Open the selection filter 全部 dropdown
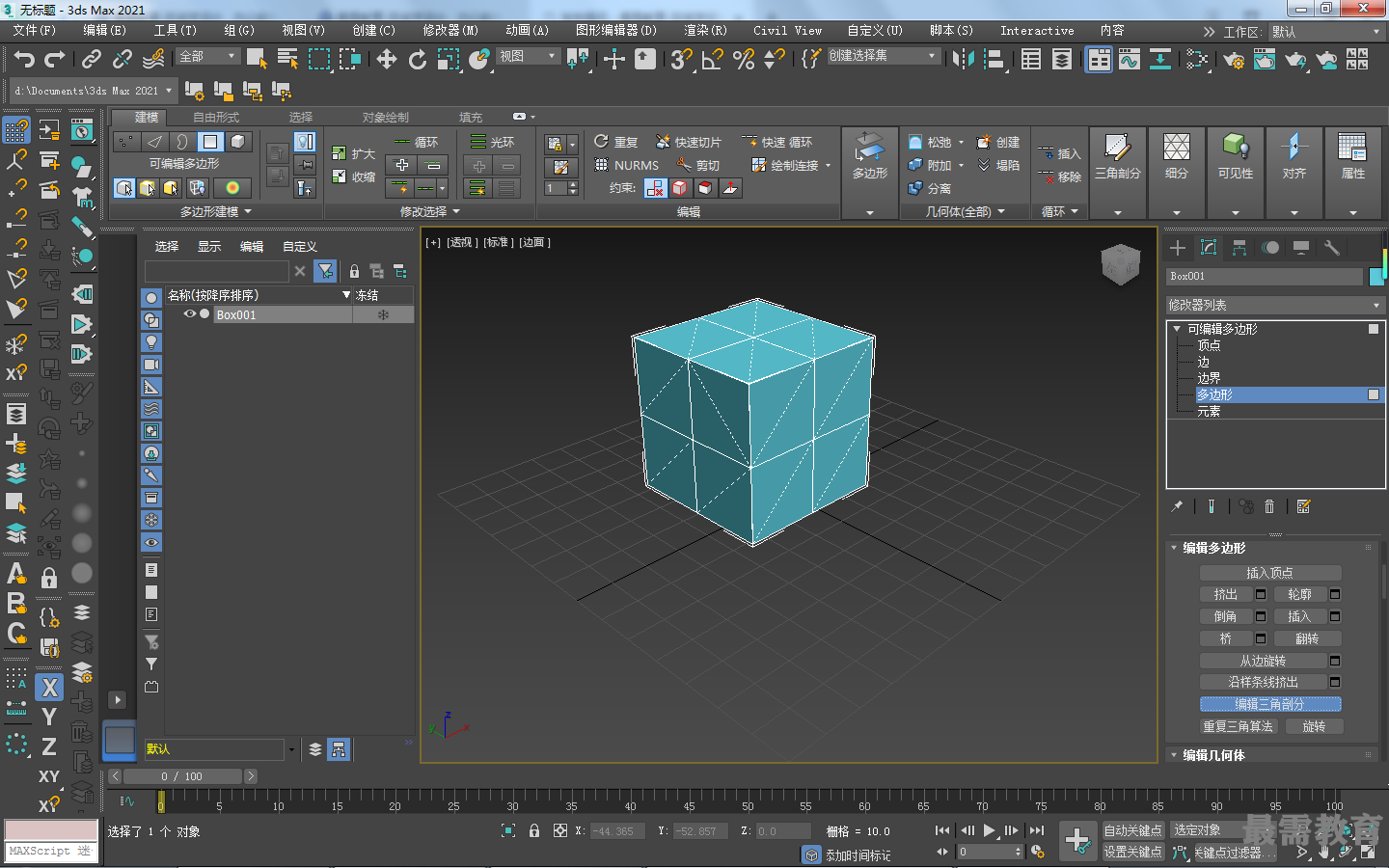1389x868 pixels. coord(208,57)
